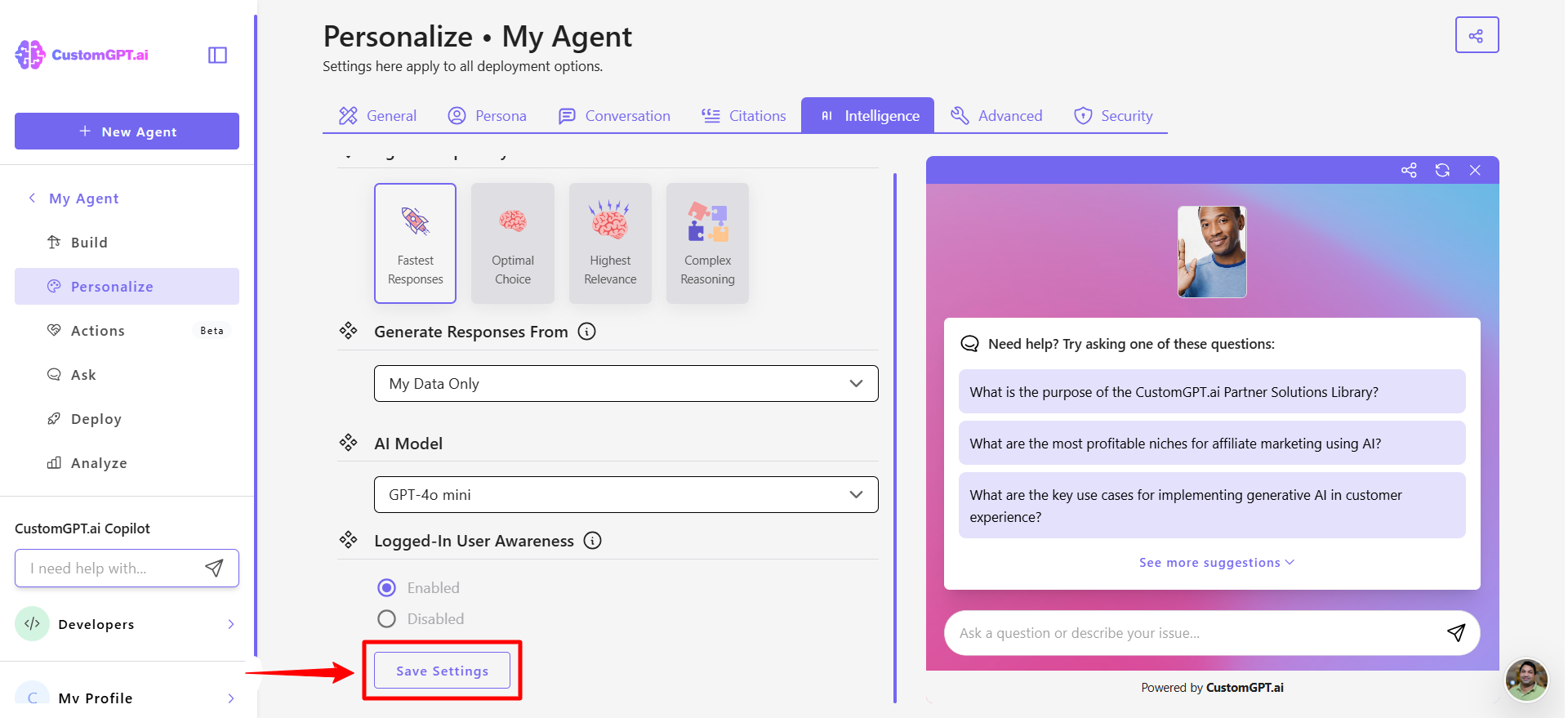Open the Analyze section
This screenshot has width=1568, height=718.
point(127,463)
